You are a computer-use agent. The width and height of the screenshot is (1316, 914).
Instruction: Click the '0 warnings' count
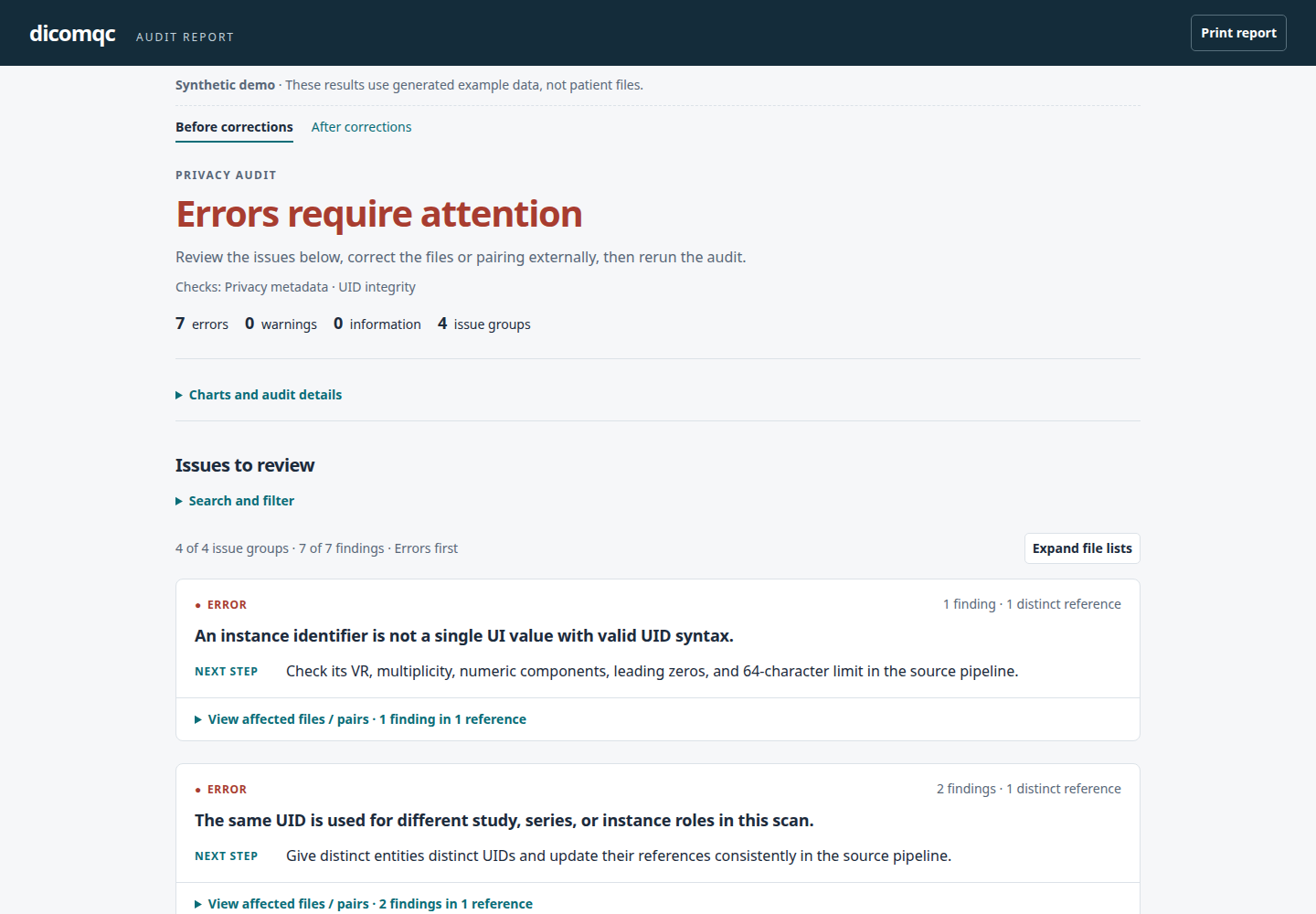(281, 324)
